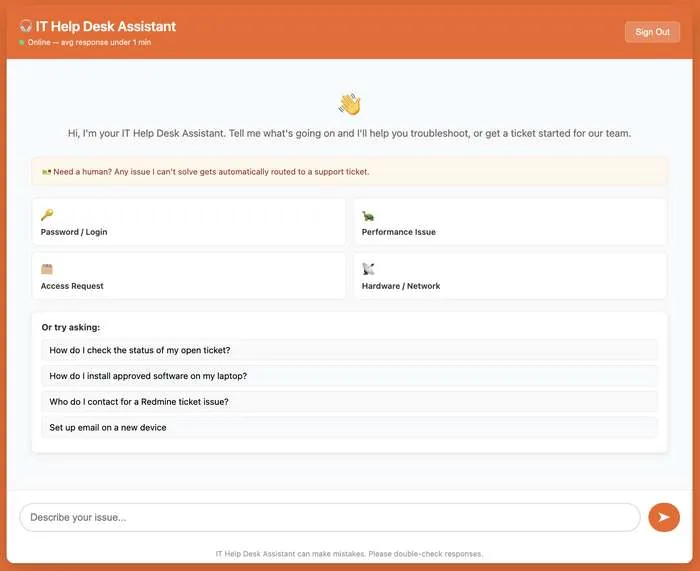Click the Or try asking heading
Screen dimensions: 700x571
point(71,327)
